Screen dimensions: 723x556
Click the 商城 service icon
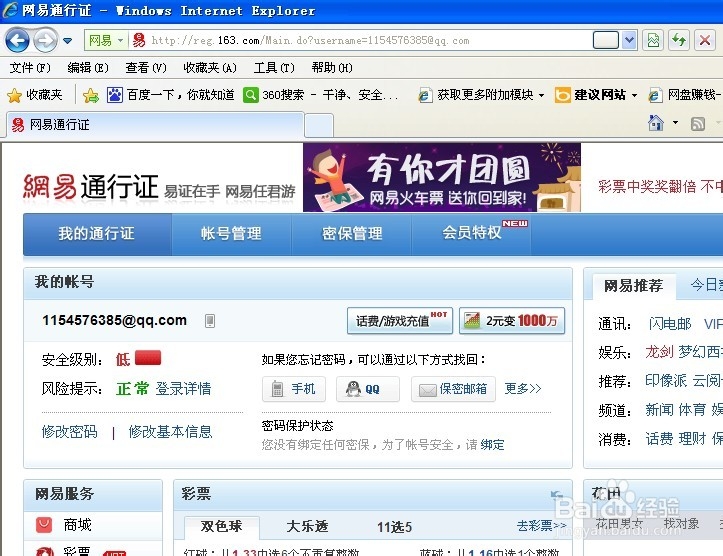pos(44,525)
